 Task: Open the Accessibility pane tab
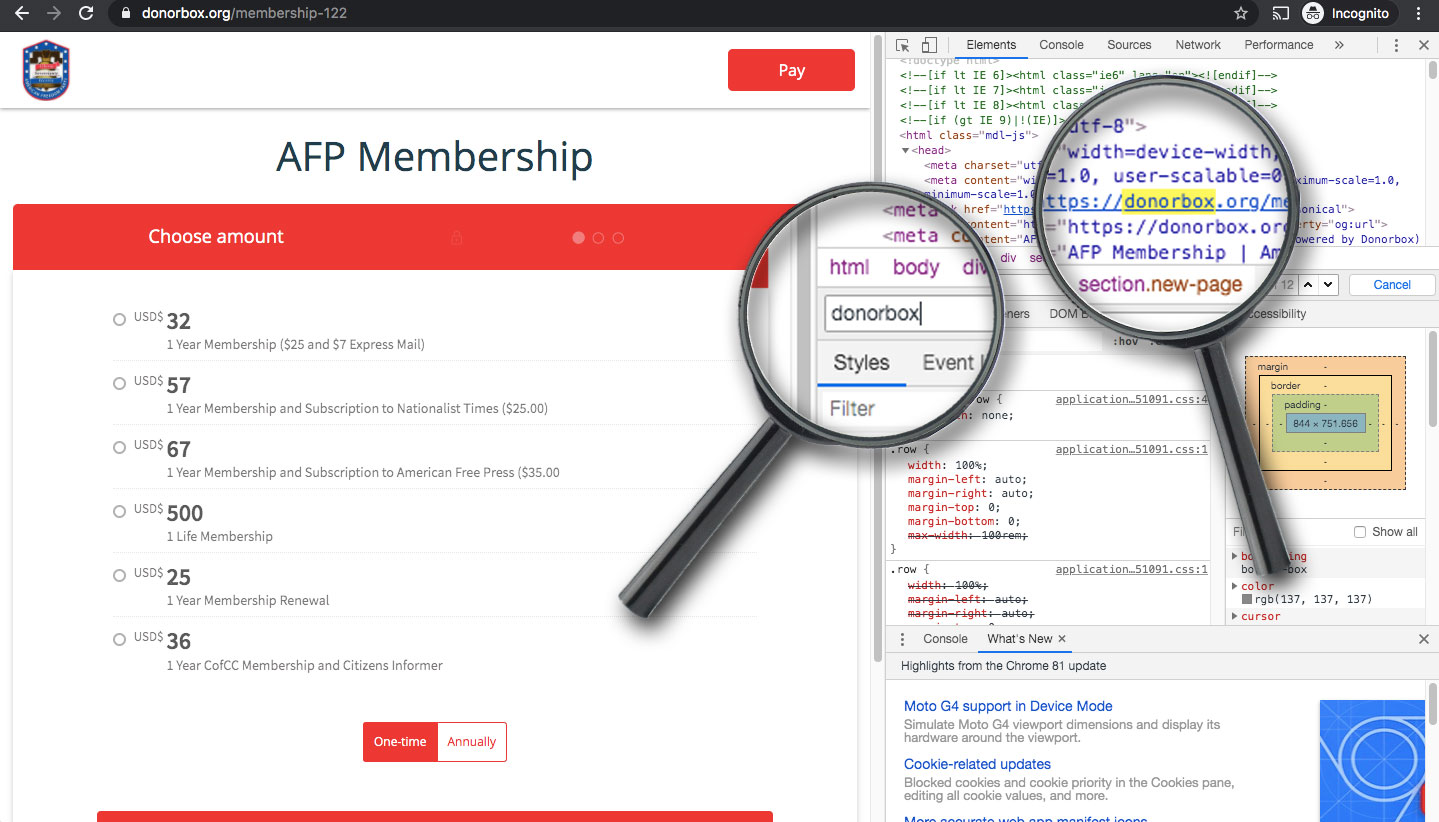1277,314
